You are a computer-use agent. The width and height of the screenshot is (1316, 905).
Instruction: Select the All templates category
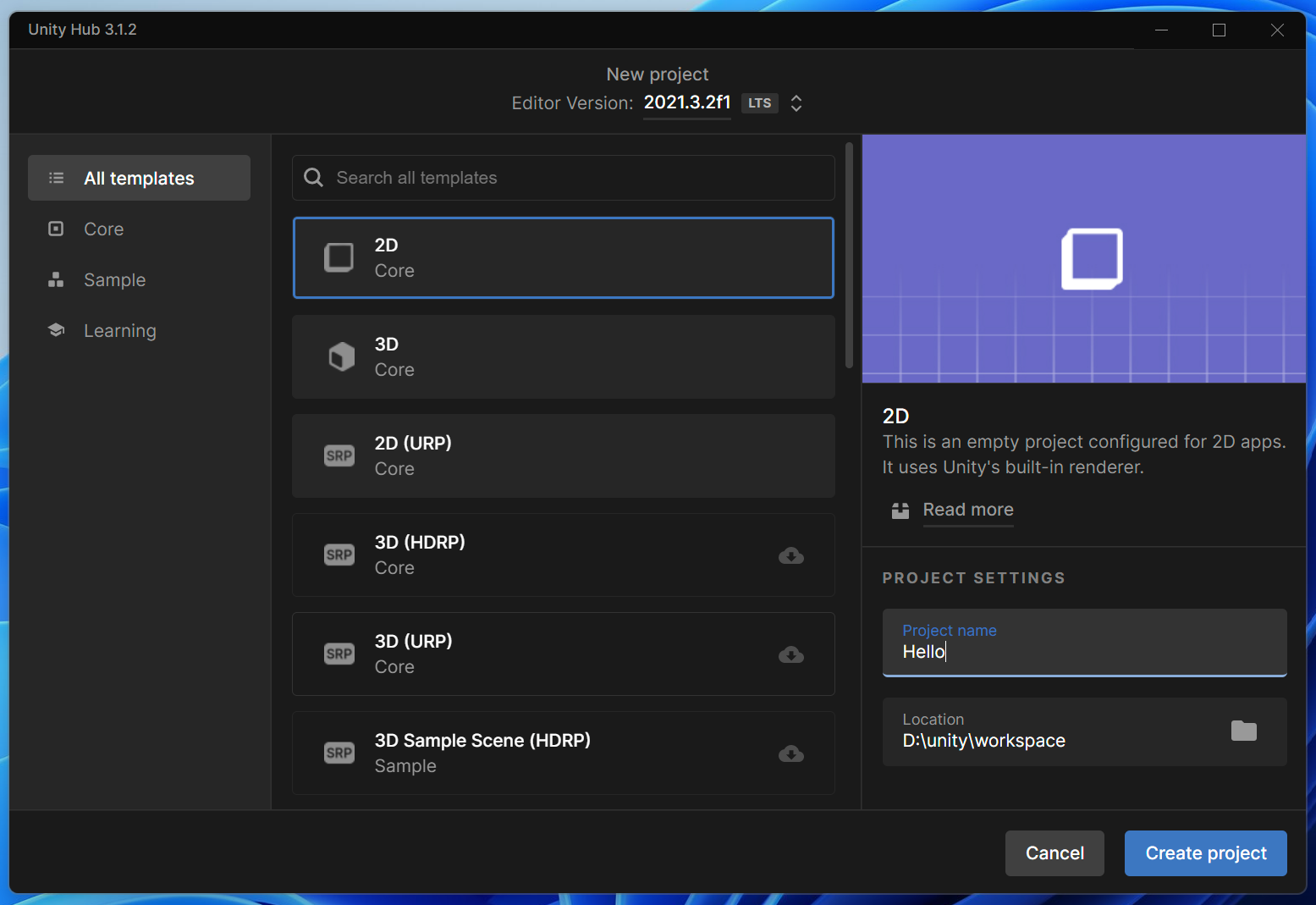tap(139, 178)
